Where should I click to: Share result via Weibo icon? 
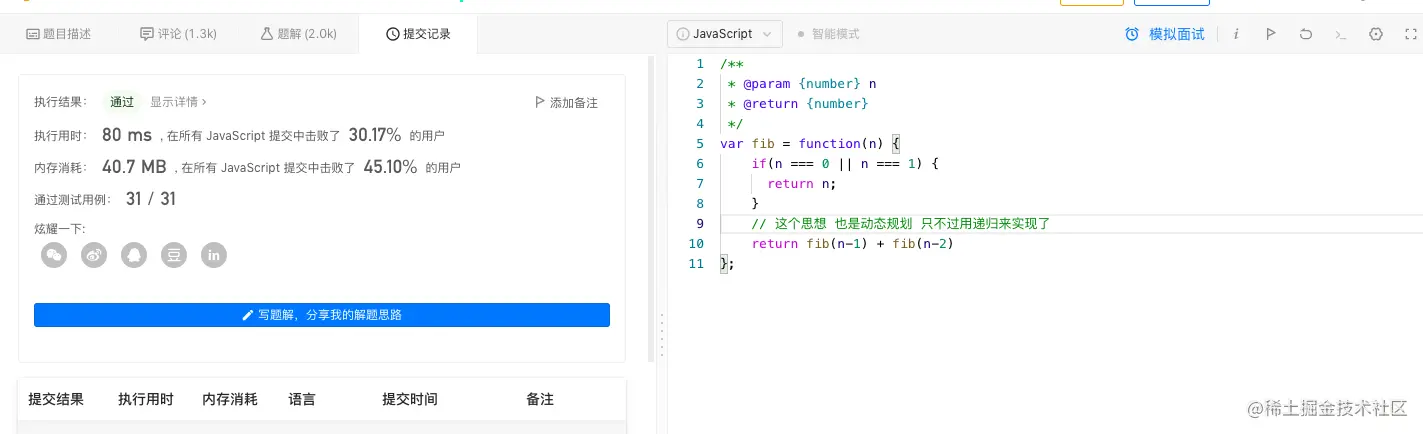(94, 255)
